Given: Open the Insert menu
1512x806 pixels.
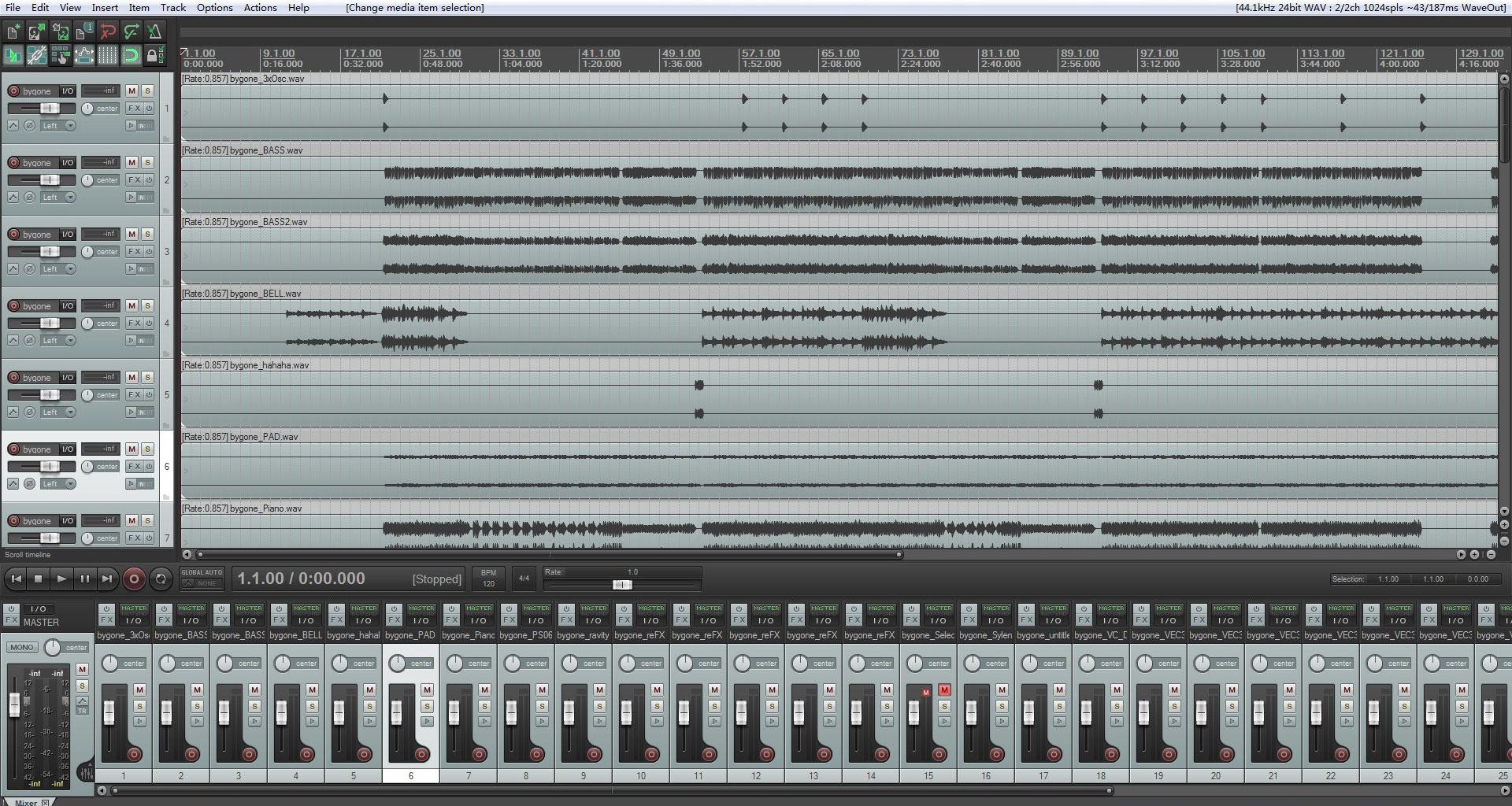Looking at the screenshot, I should 105,7.
